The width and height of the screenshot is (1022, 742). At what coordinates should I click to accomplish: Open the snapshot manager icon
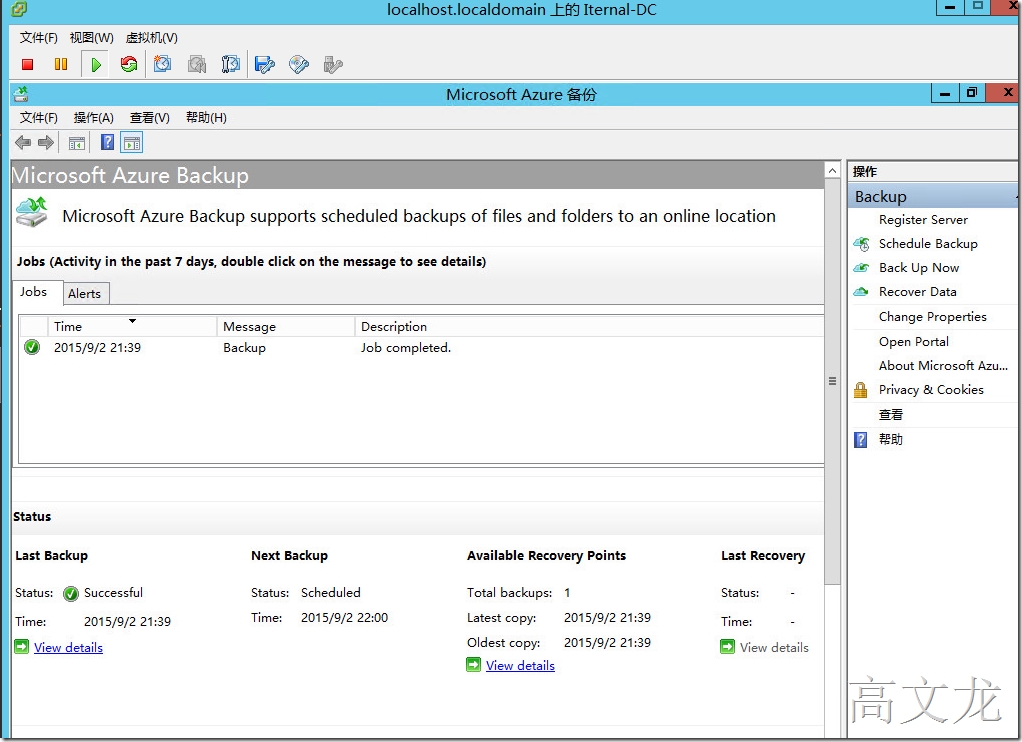coord(230,64)
